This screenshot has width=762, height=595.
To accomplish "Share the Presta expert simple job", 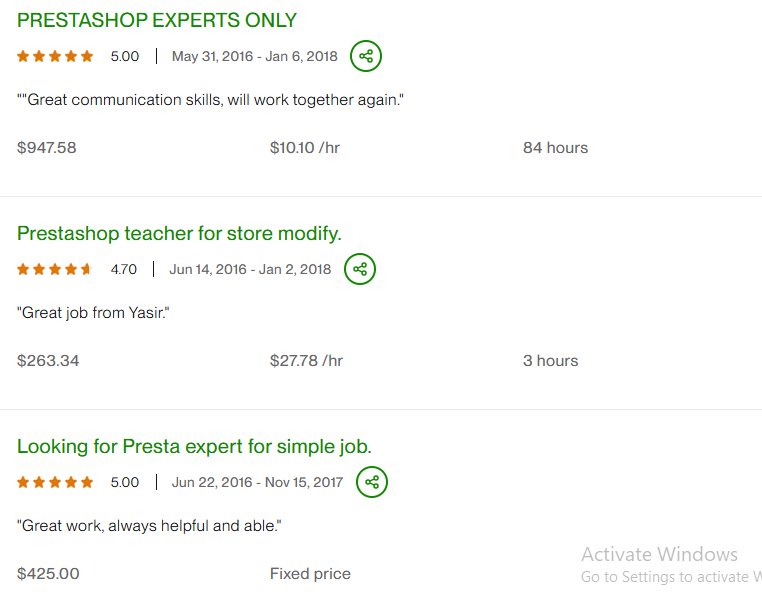I will (372, 482).
